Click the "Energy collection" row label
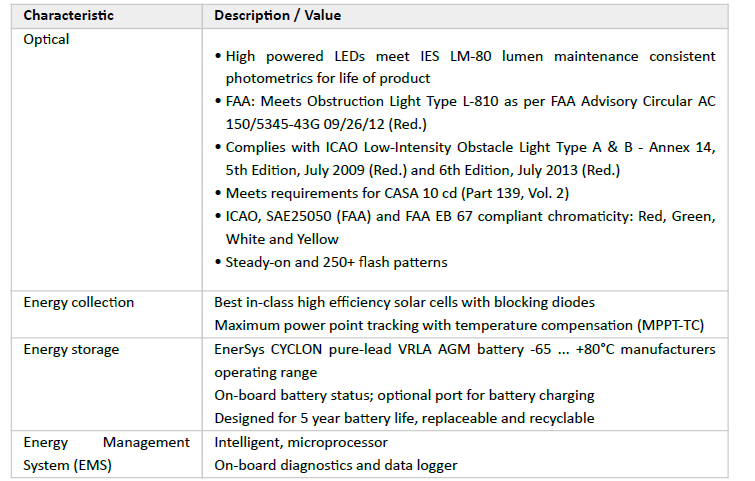This screenshot has width=755, height=481. 79,302
